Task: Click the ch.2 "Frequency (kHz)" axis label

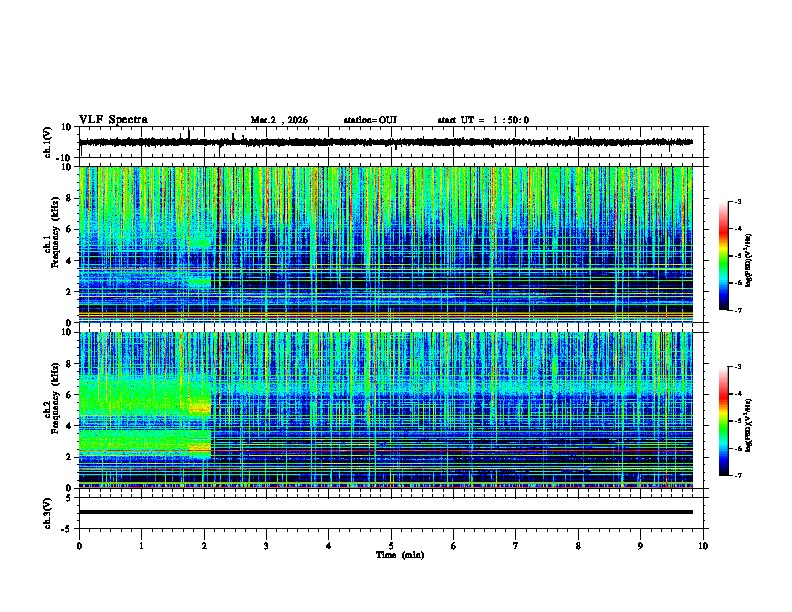Action: (x=55, y=398)
